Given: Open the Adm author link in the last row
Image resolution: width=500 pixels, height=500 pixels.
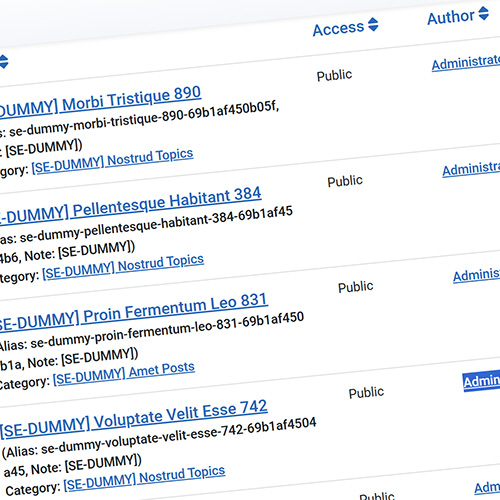Looking at the screenshot, I should click(x=487, y=488).
